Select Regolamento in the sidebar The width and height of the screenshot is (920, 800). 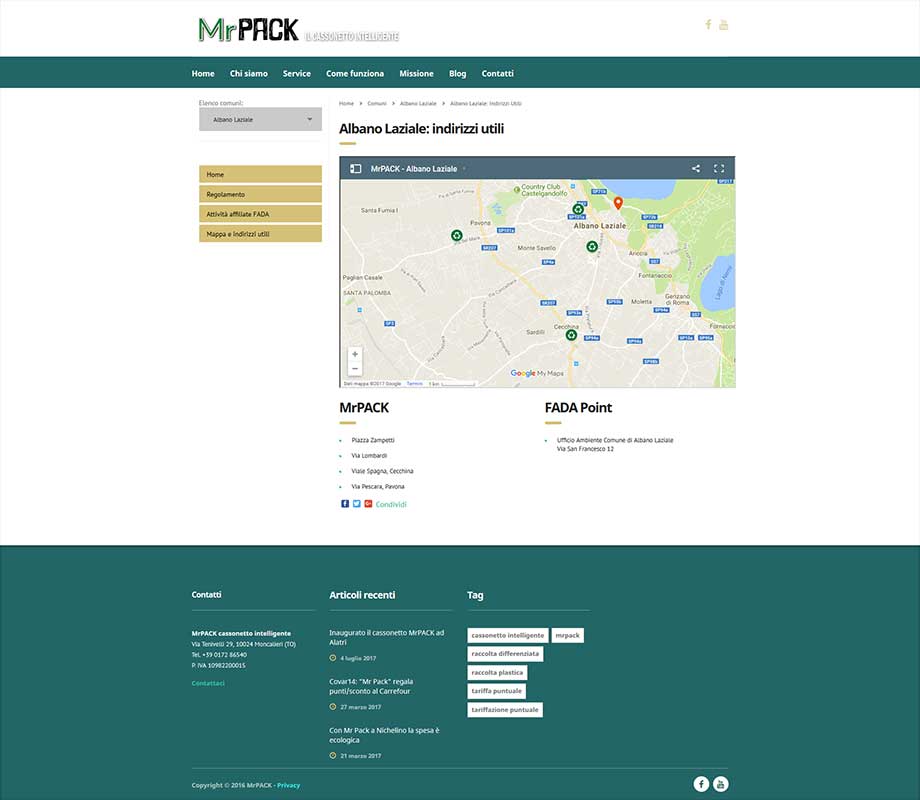click(x=261, y=194)
